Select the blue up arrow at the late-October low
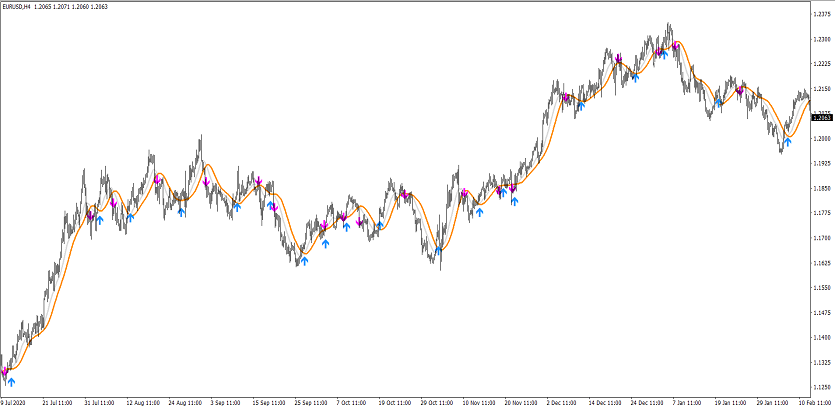This screenshot has width=835, height=407. tap(438, 249)
